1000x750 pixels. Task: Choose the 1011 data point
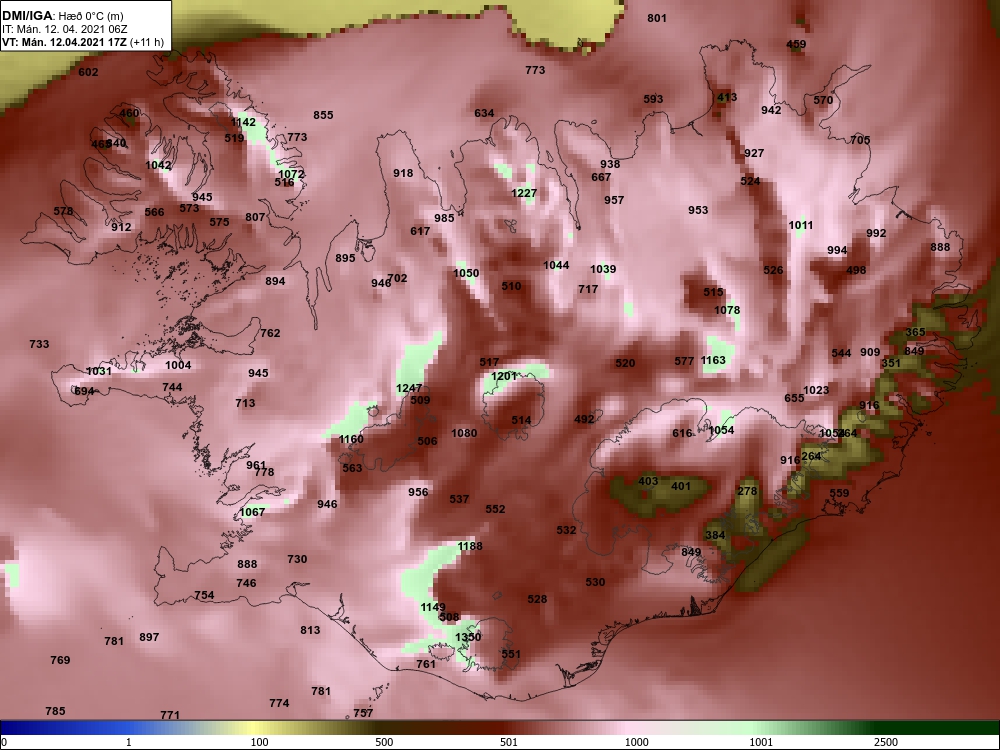coord(801,225)
